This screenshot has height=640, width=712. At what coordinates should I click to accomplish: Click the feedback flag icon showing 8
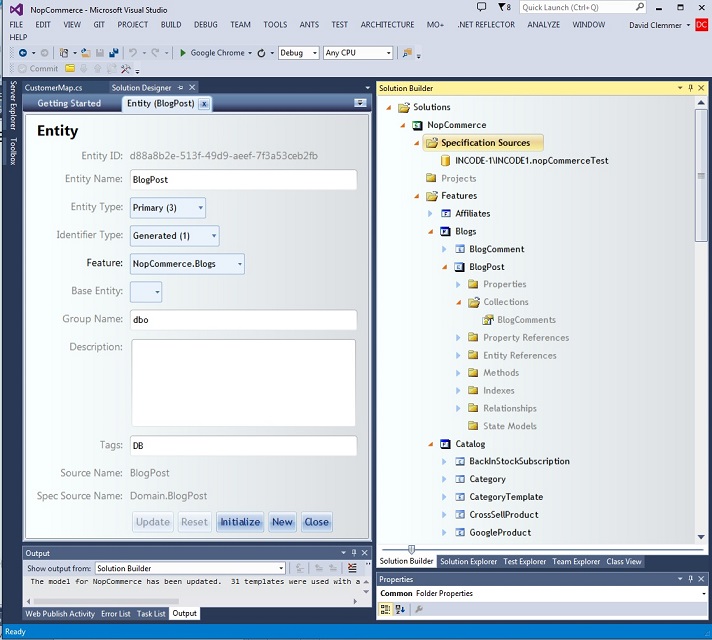click(504, 7)
